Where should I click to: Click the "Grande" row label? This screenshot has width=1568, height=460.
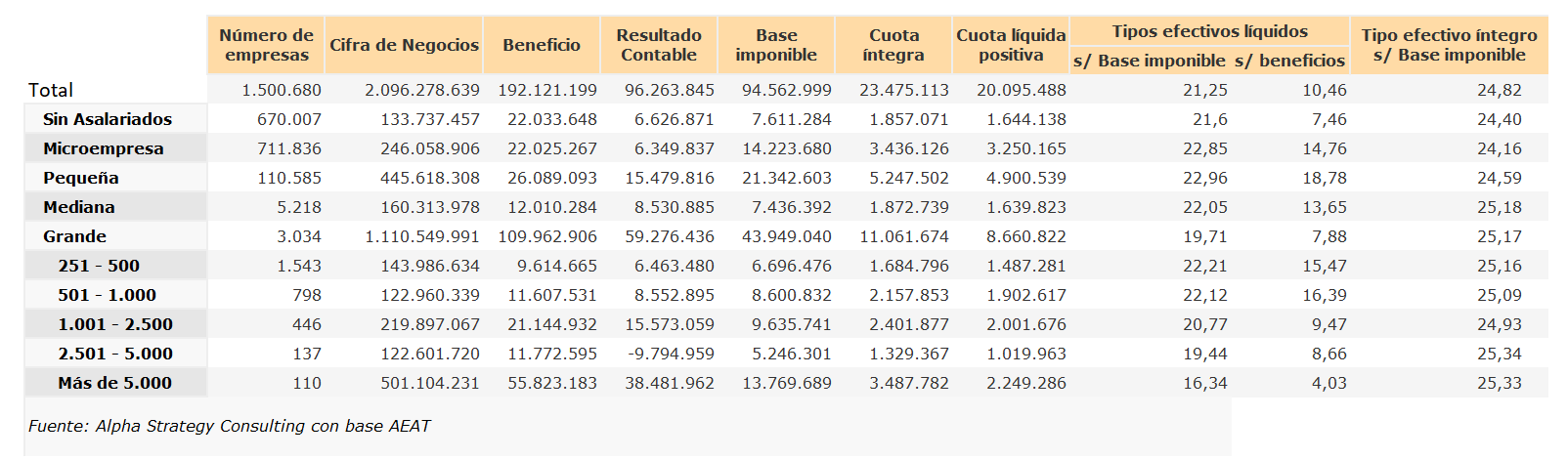tap(75, 236)
